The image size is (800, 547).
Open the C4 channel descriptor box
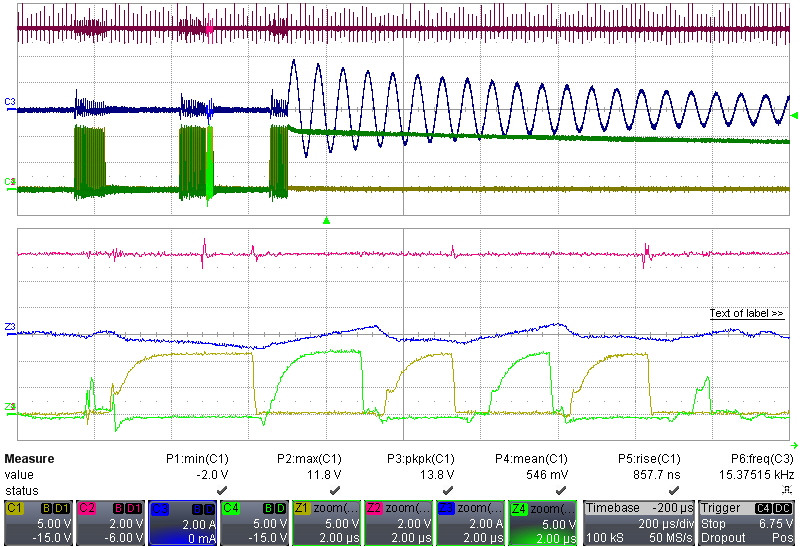coord(255,523)
